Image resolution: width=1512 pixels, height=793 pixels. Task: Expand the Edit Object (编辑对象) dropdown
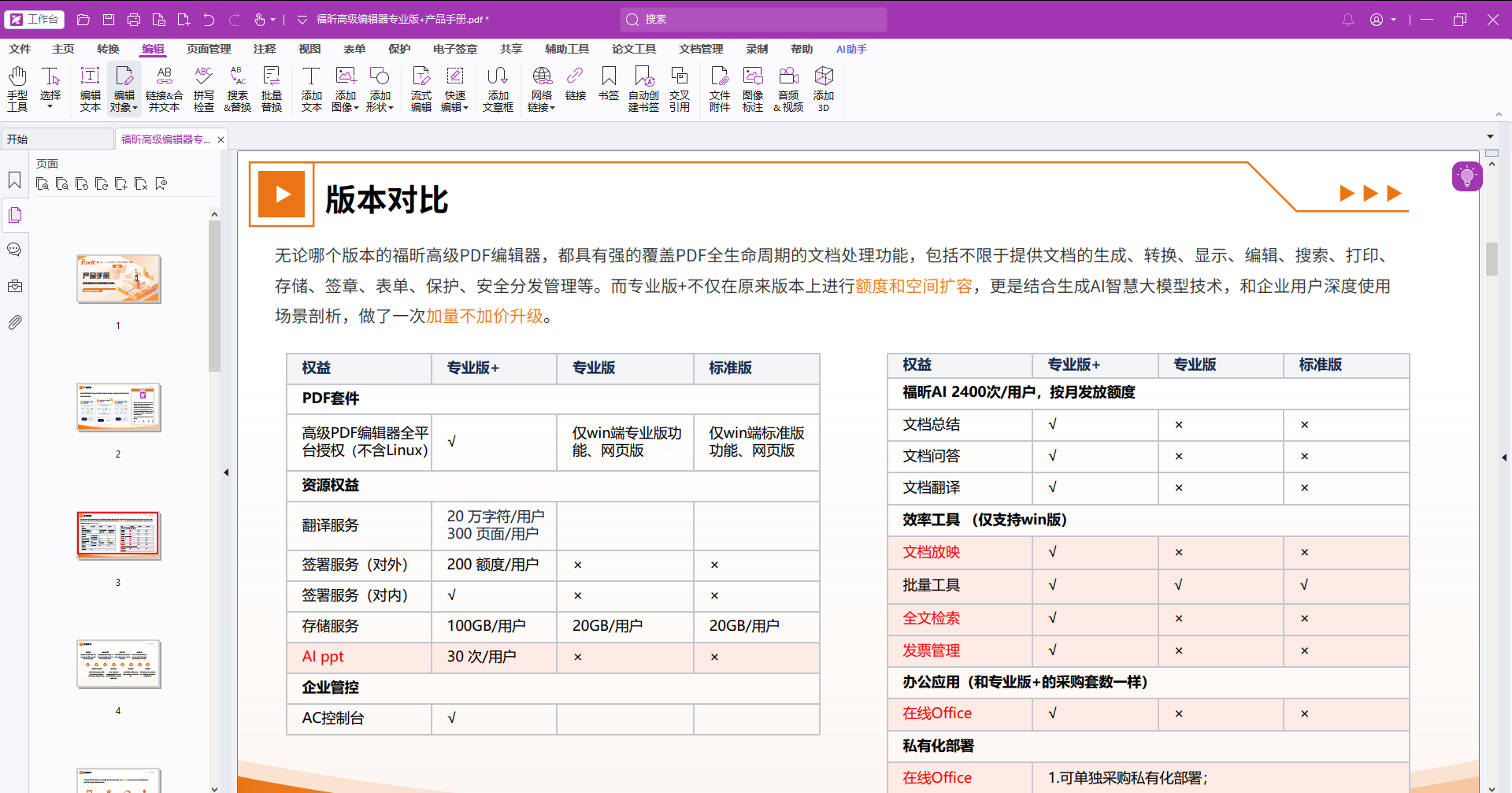pos(135,108)
